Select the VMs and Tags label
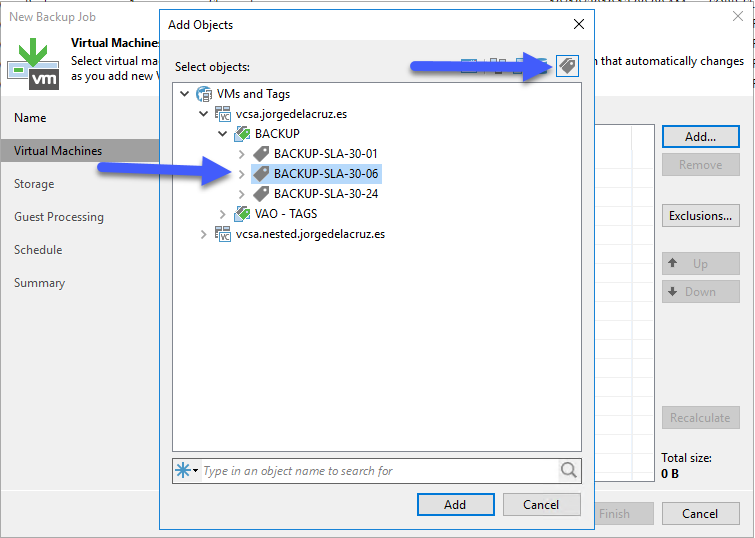The height and width of the screenshot is (538, 755). click(x=253, y=94)
